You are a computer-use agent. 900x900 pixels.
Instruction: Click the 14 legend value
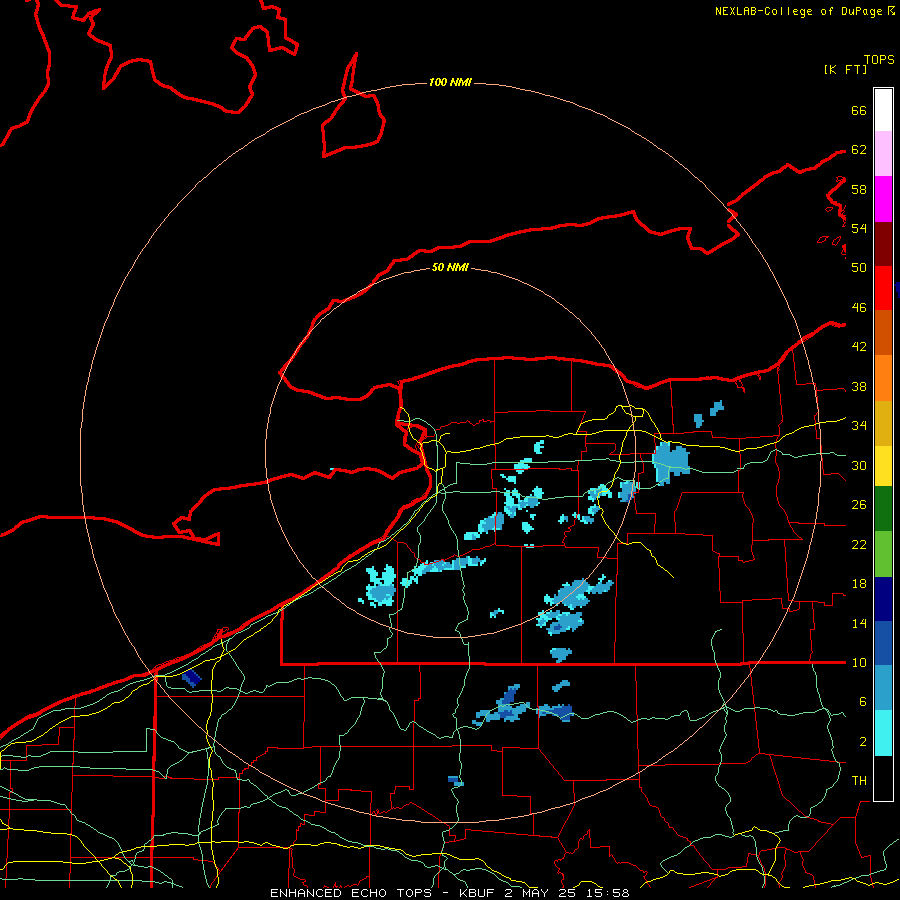[x=859, y=623]
